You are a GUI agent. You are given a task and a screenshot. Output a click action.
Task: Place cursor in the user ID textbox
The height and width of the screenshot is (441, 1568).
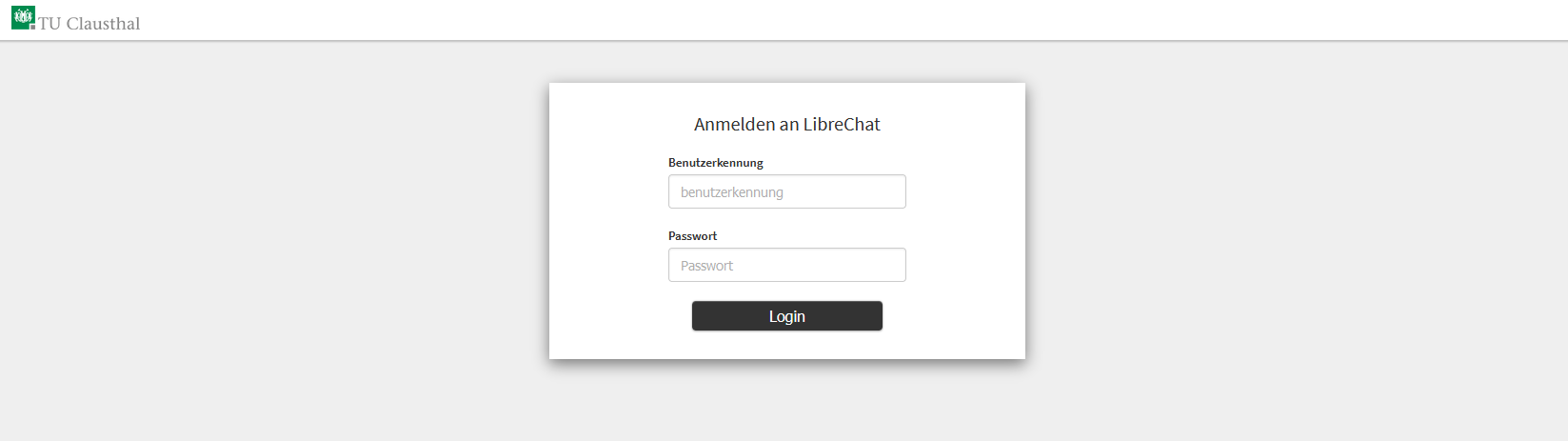coord(786,191)
